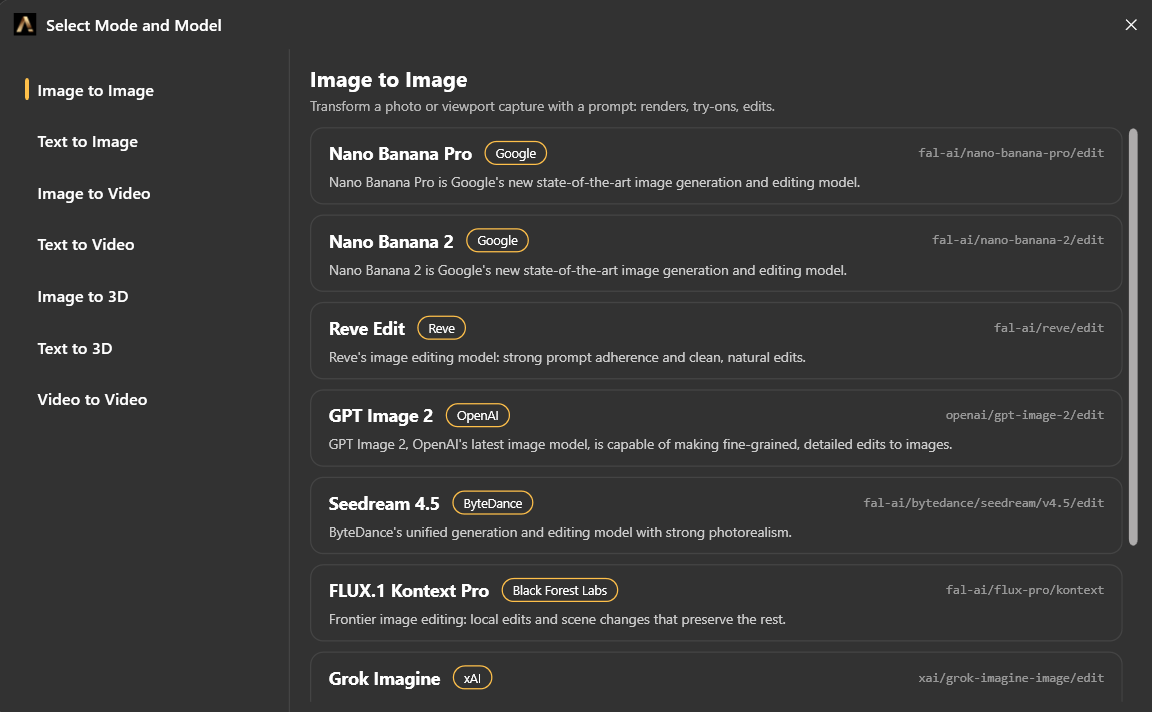Switch to Text to Image mode
This screenshot has width=1152, height=712.
[87, 142]
